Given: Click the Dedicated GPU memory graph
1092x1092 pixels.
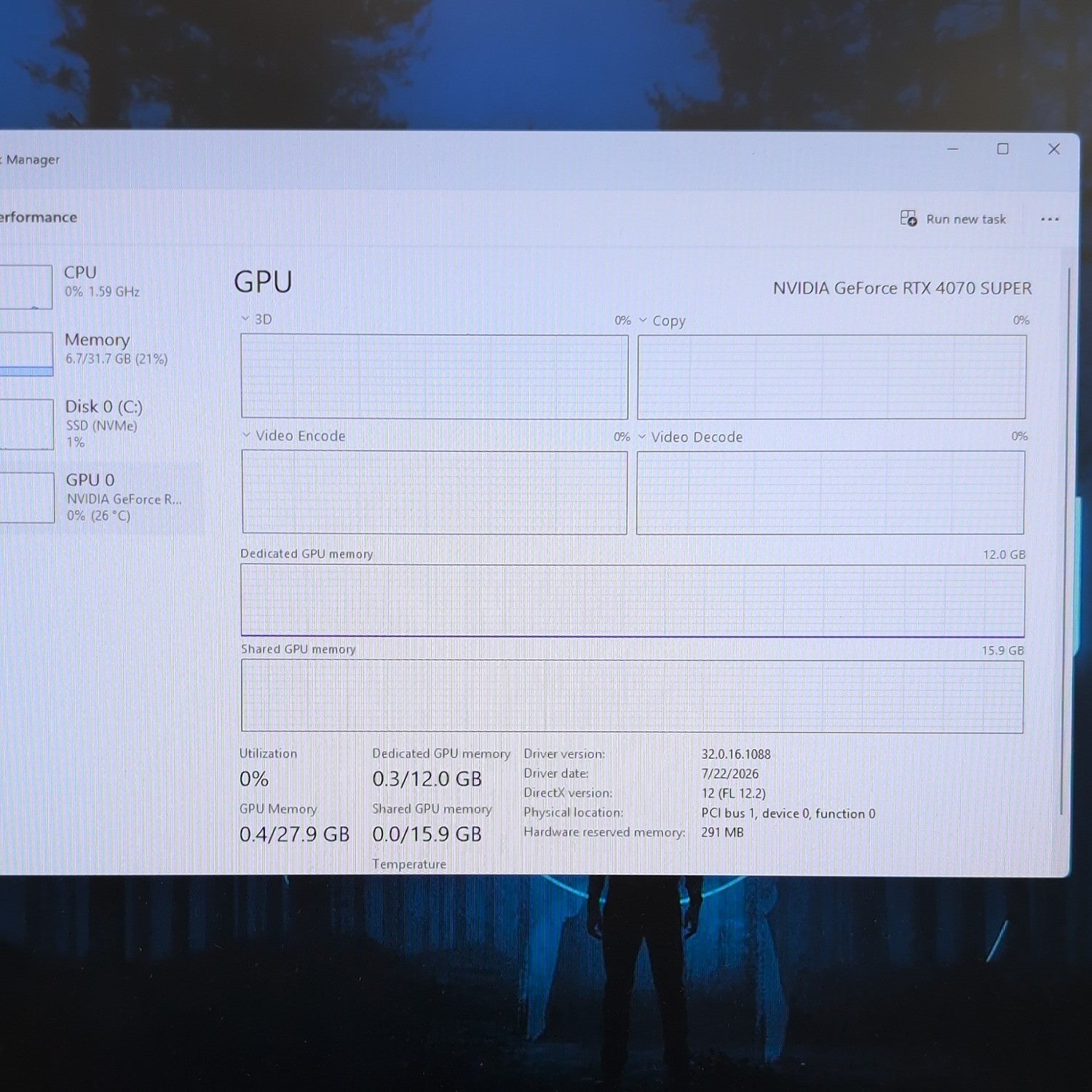Looking at the screenshot, I should pyautogui.click(x=633, y=601).
